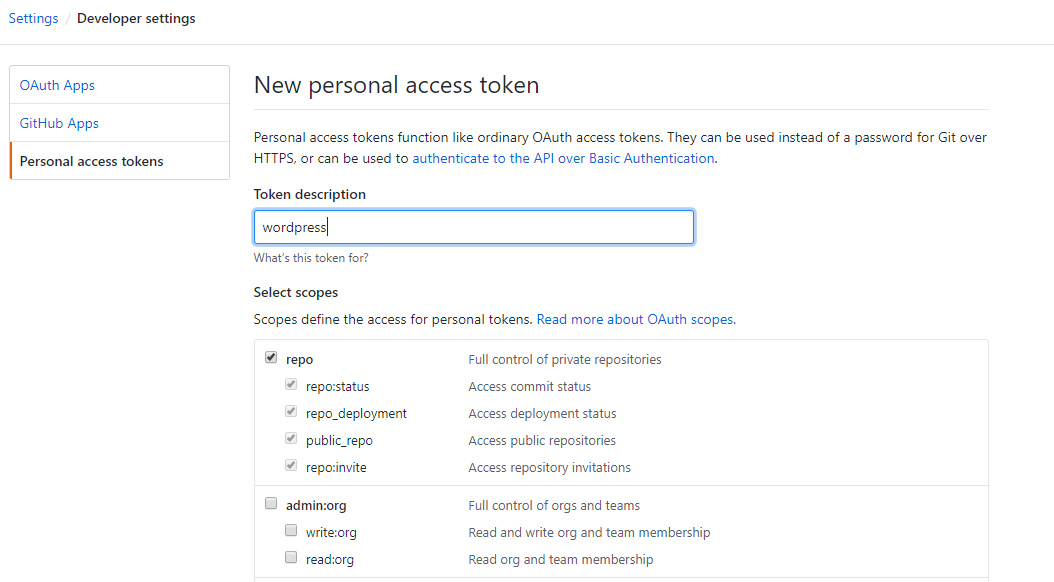Toggle the public_repo checkbox
The height and width of the screenshot is (582, 1054).
coord(291,439)
